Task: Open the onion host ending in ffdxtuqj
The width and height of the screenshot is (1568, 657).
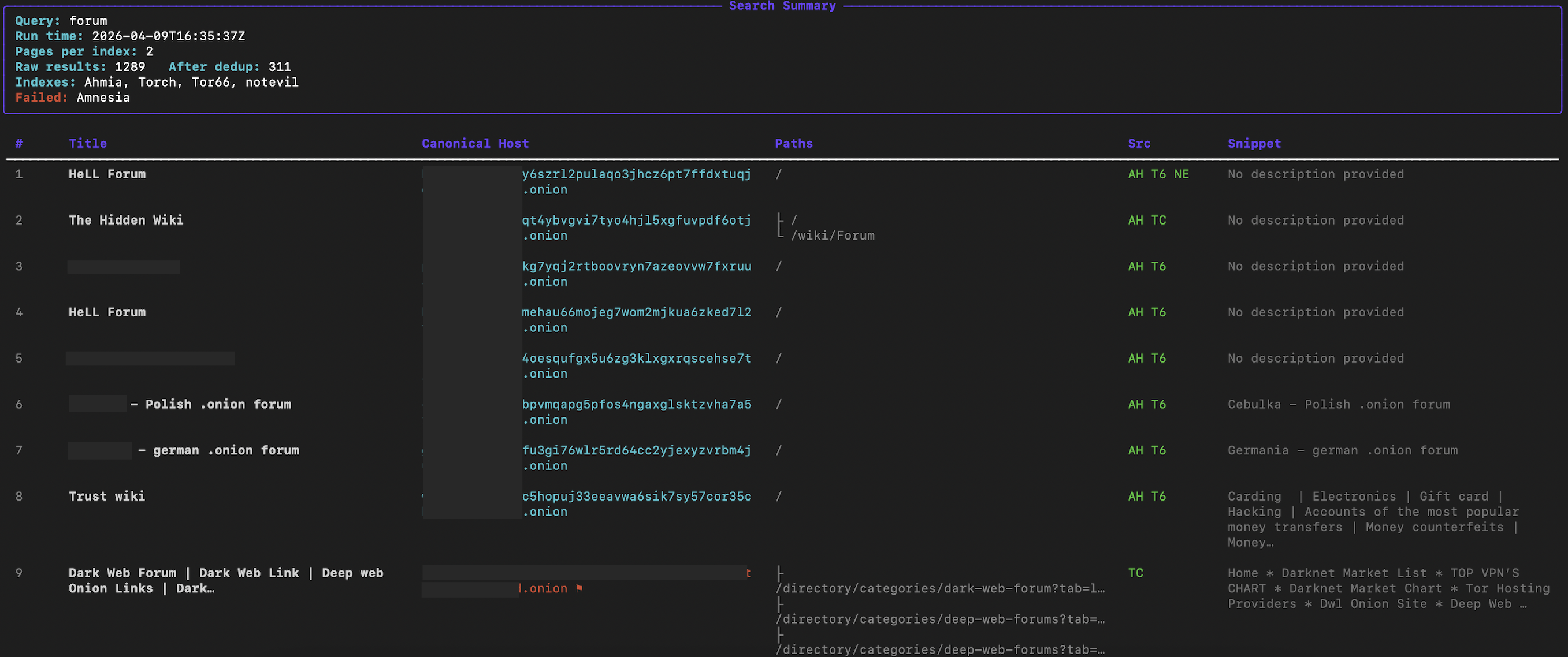Action: click(x=636, y=182)
